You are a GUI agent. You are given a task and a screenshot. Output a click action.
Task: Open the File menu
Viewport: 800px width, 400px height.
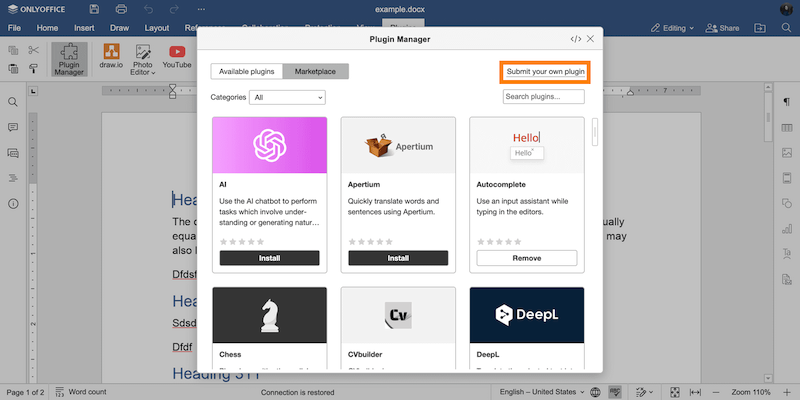click(15, 28)
